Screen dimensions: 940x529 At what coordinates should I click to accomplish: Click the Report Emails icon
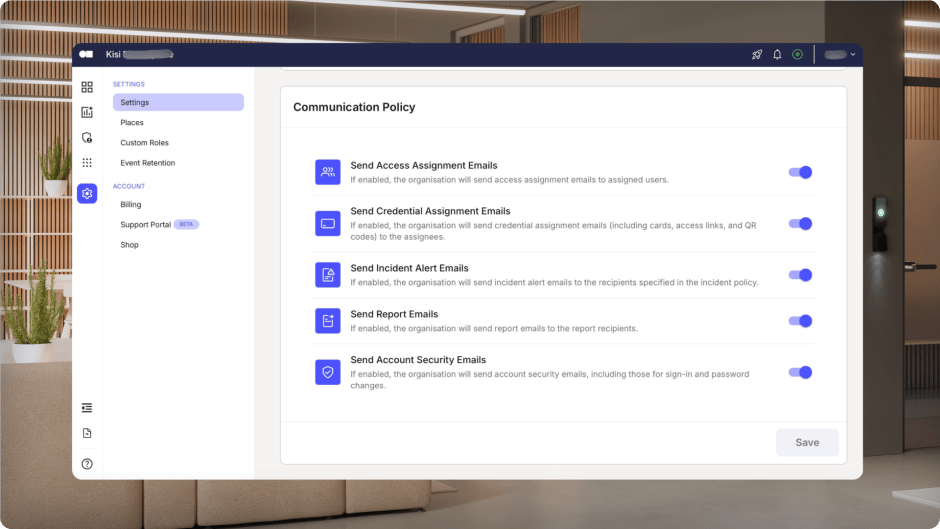328,321
